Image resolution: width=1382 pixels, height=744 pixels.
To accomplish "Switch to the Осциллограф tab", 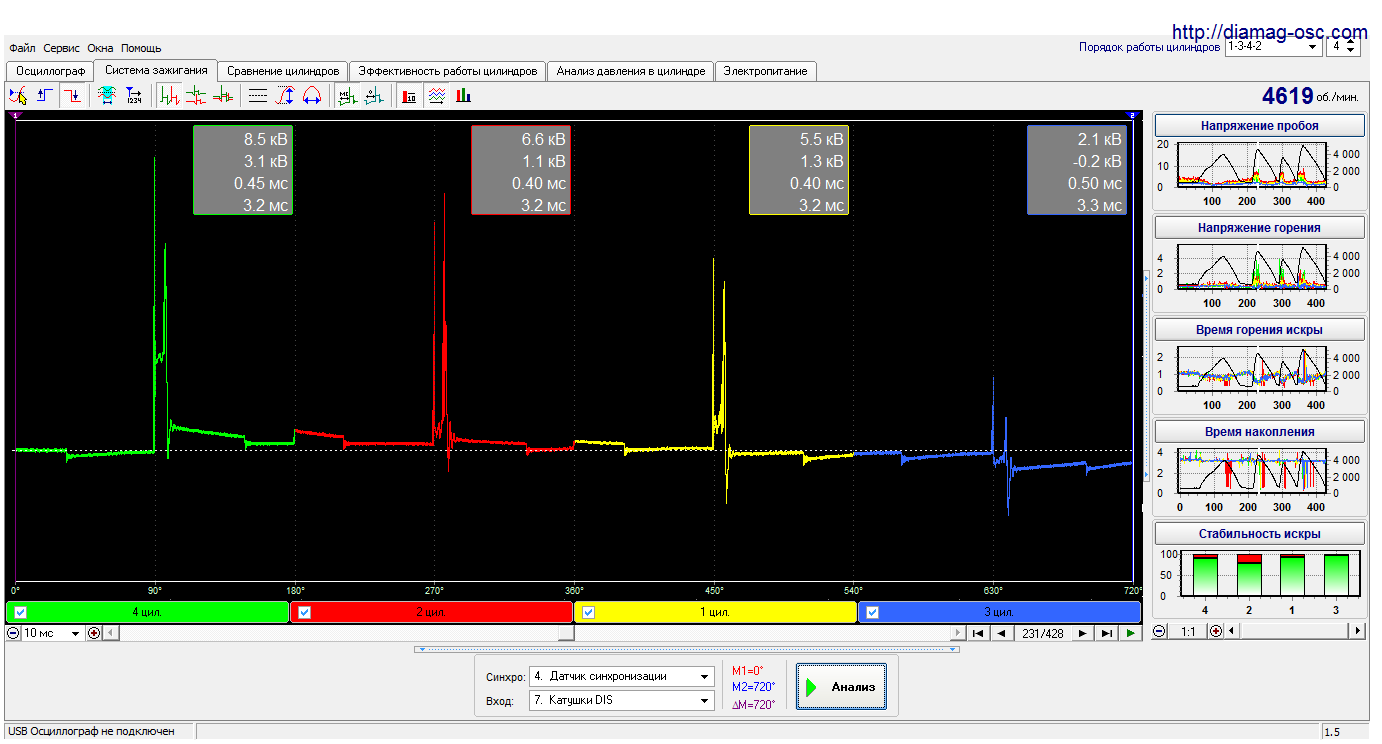I will [51, 71].
